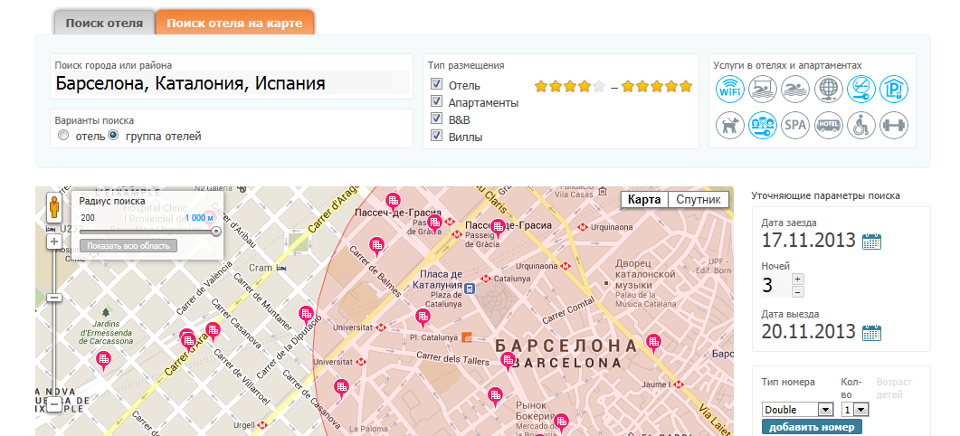The image size is (960, 436).
Task: Click the добавить номер button
Action: coord(812,427)
